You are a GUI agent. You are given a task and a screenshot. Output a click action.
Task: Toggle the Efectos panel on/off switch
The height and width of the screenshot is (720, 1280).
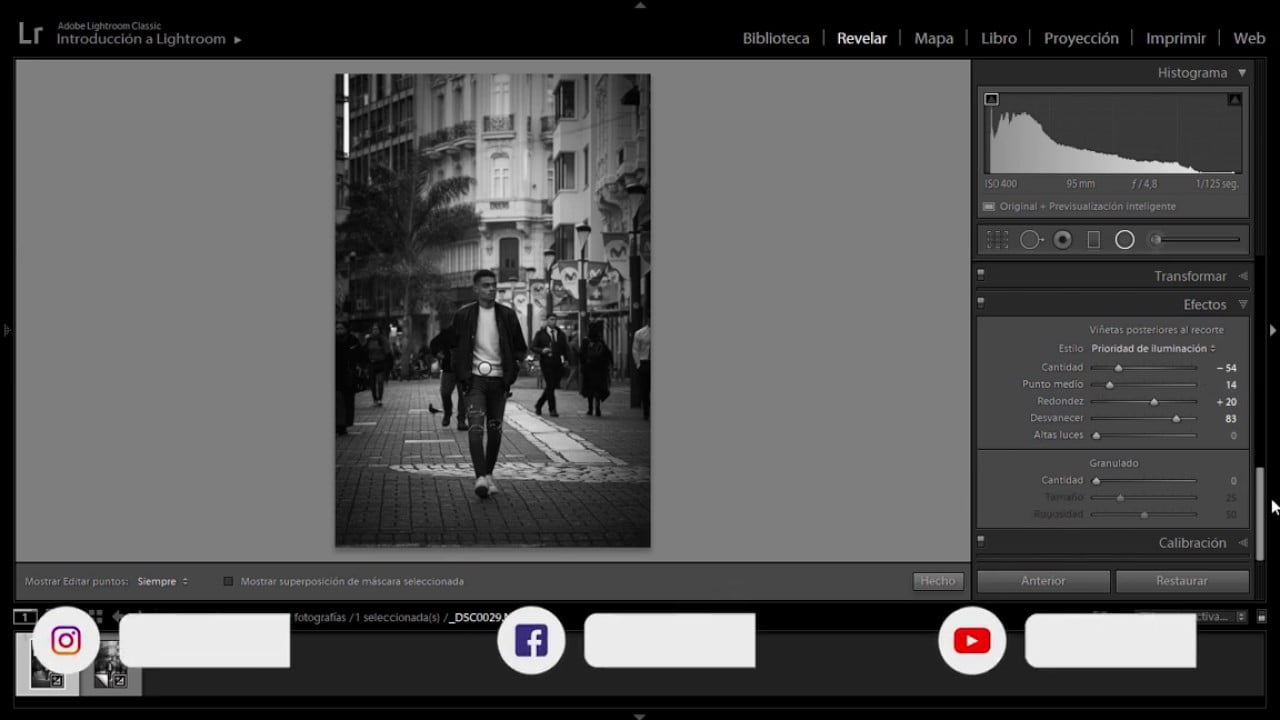981,304
